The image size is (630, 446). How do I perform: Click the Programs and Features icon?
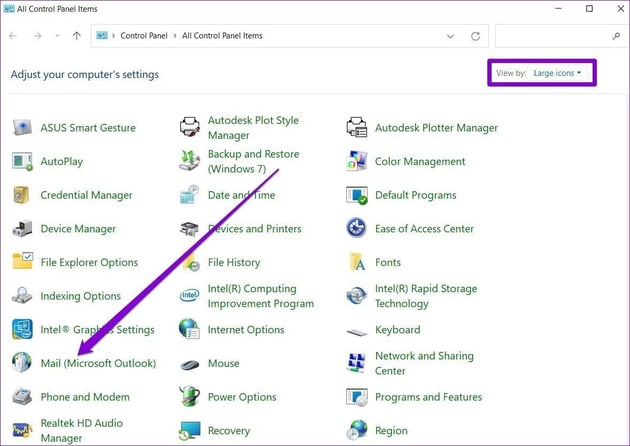357,397
